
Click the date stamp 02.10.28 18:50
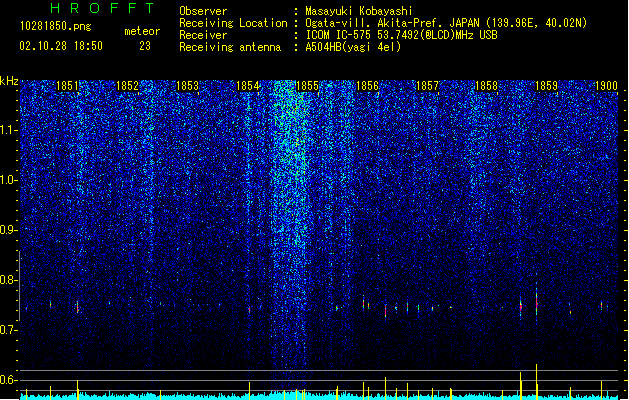coord(61,46)
